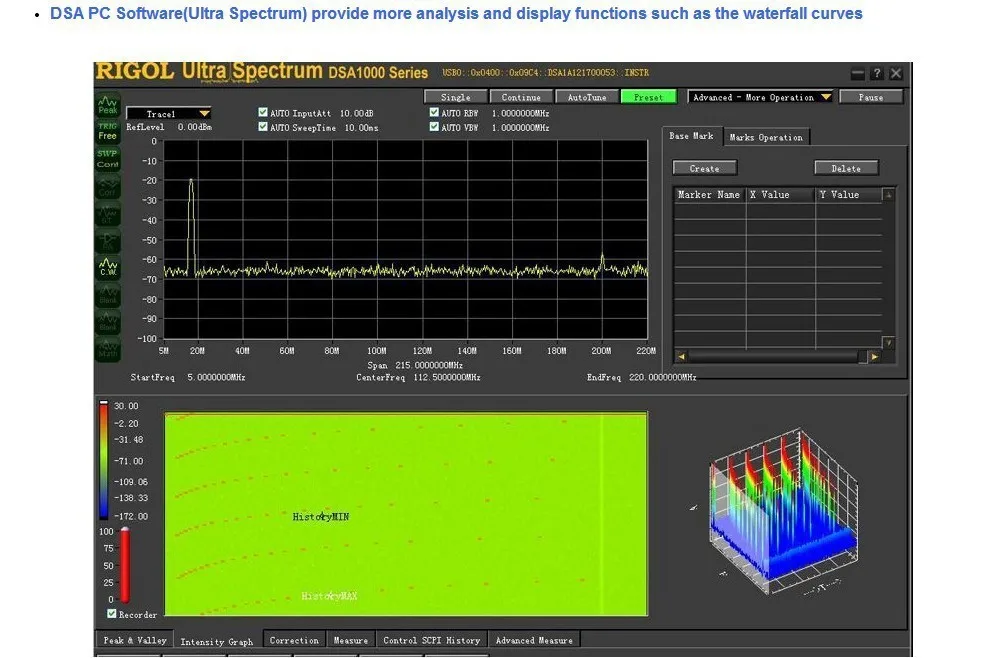The image size is (1000, 658).
Task: Click the Create marker button
Action: pyautogui.click(x=705, y=168)
